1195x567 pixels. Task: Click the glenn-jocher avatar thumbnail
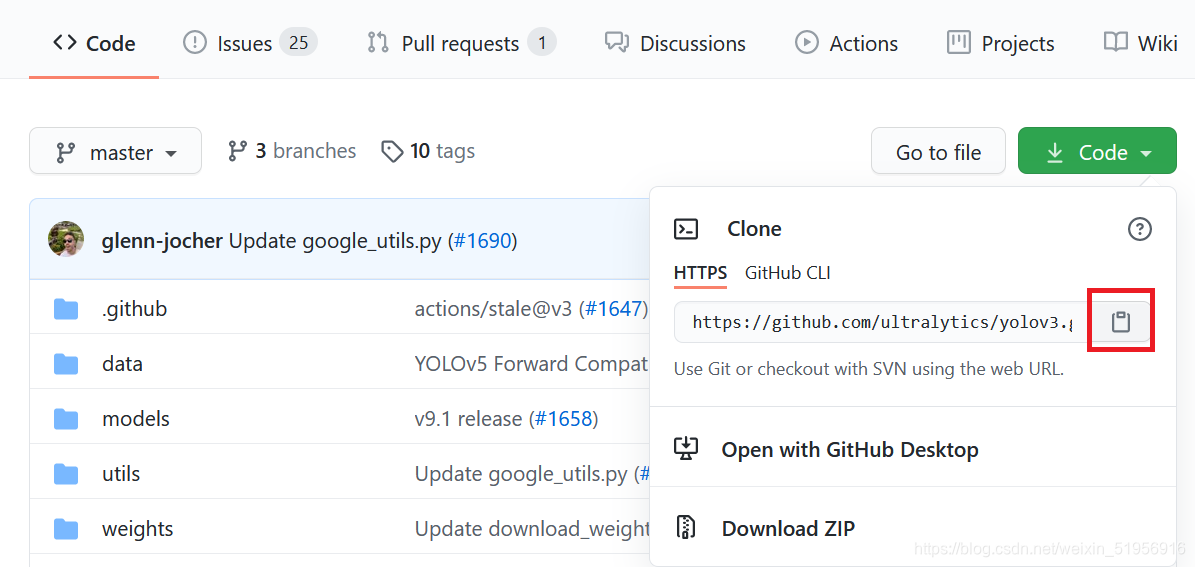[x=66, y=240]
